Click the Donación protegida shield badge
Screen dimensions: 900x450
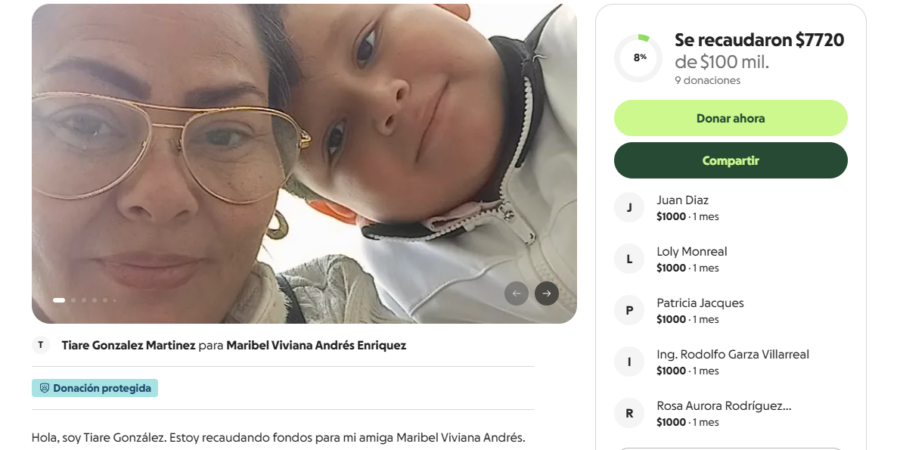point(95,388)
